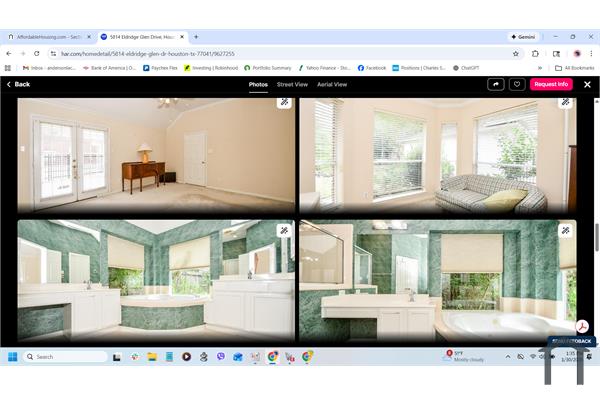Screen dimensions: 600x395
Task: Open the bedroom with French doors photo
Action: 156,155
